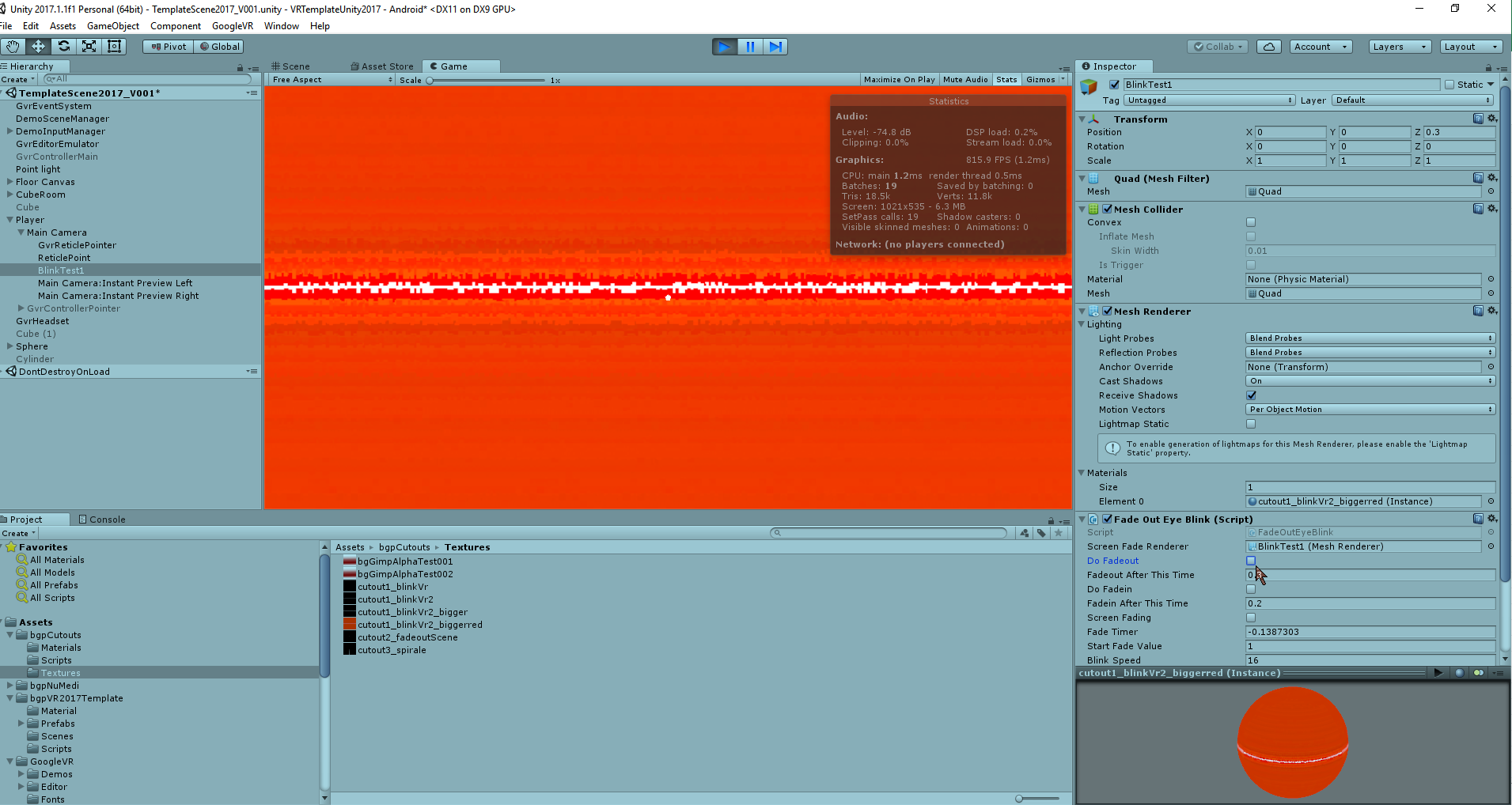Open the cloud services icon
Screen dimensions: 1512x805
coord(1268,47)
